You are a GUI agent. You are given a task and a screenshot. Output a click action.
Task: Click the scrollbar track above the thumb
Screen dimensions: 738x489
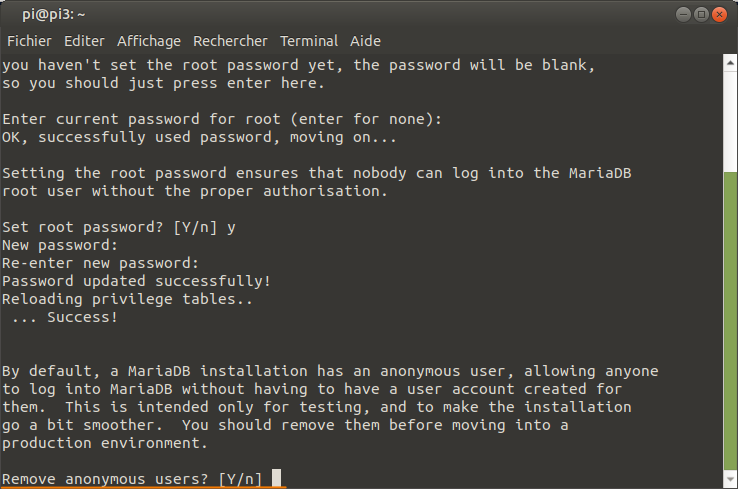coord(730,121)
